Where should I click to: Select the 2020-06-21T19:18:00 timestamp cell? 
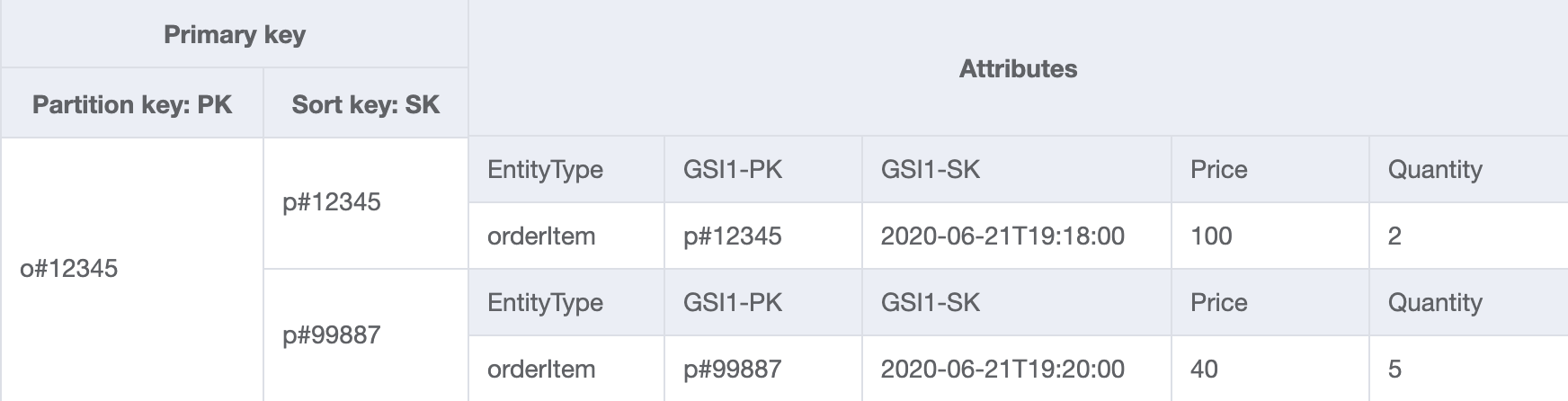[1002, 236]
